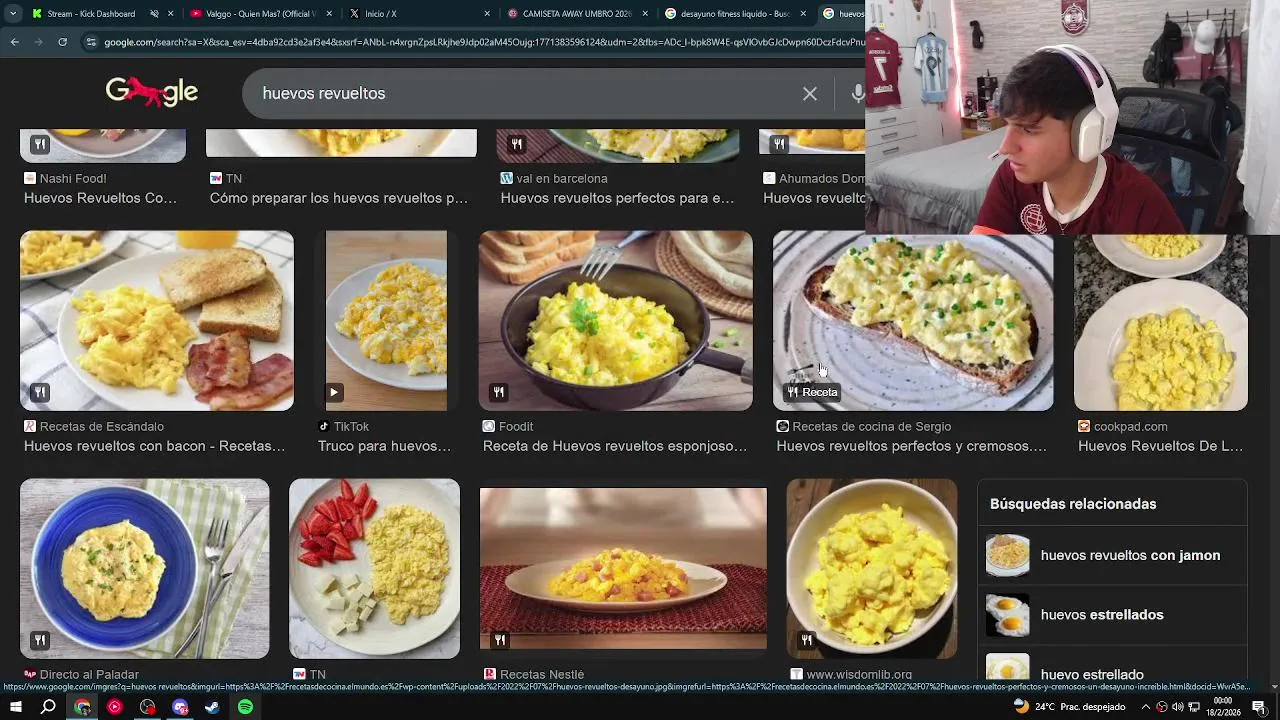Click the video play badge on the TikTok thumbnail
This screenshot has width=1280, height=720.
tap(334, 392)
